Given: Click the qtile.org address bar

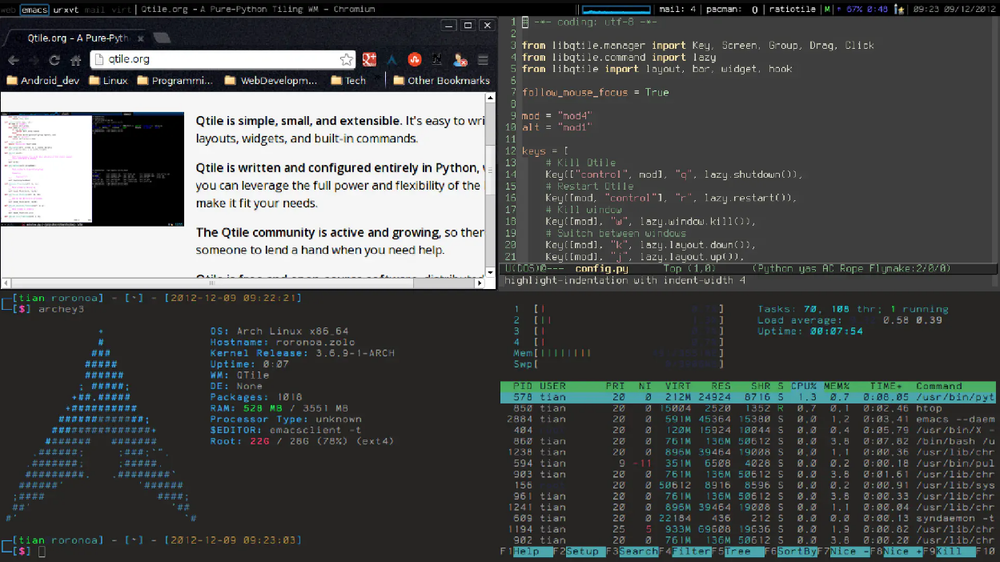Looking at the screenshot, I should [x=222, y=59].
